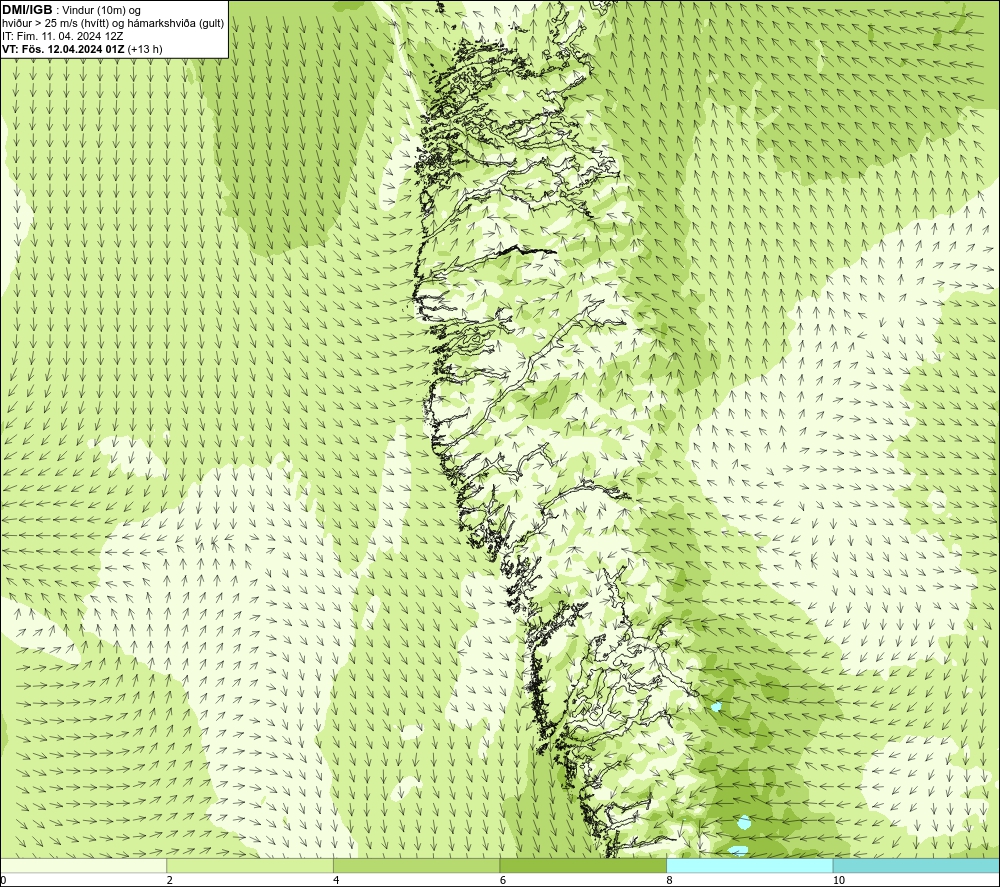Click the legend tick label '10'
Image resolution: width=1000 pixels, height=887 pixels.
tap(839, 880)
